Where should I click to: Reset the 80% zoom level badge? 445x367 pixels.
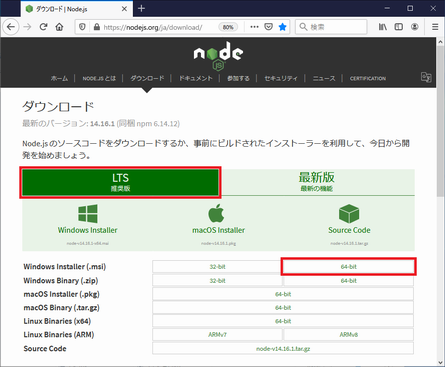pos(228,27)
